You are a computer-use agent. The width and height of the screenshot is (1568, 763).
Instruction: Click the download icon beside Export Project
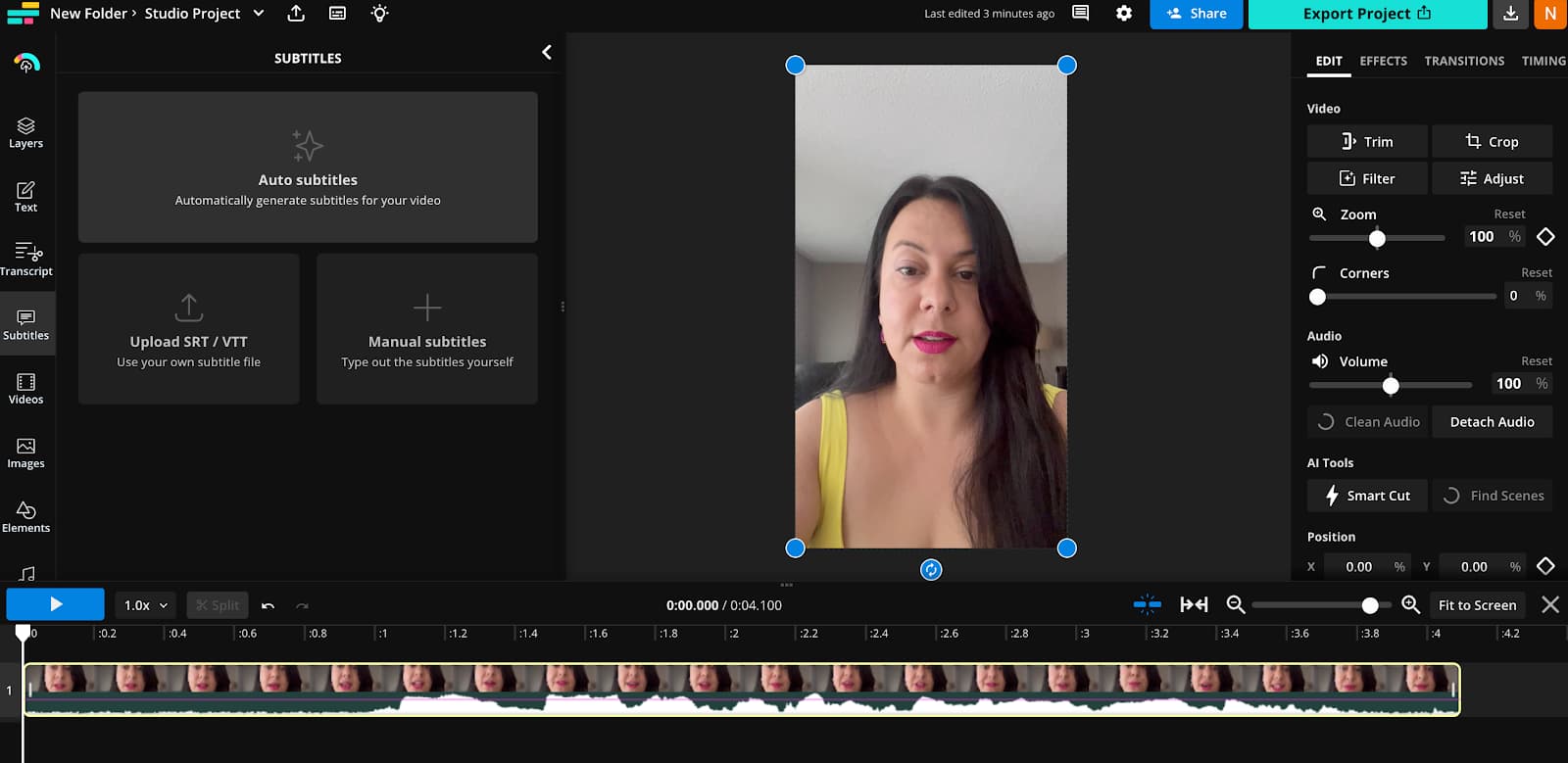[x=1510, y=14]
